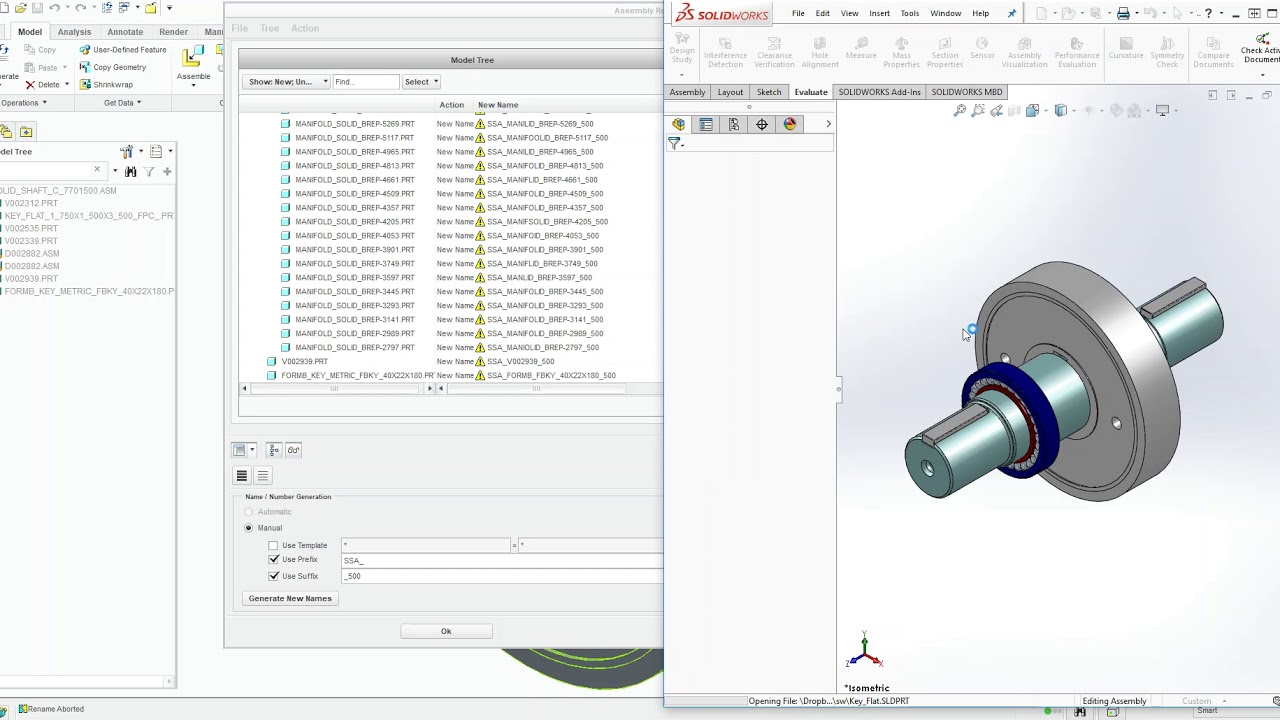Click the Delete icon in Operations group

(30, 85)
